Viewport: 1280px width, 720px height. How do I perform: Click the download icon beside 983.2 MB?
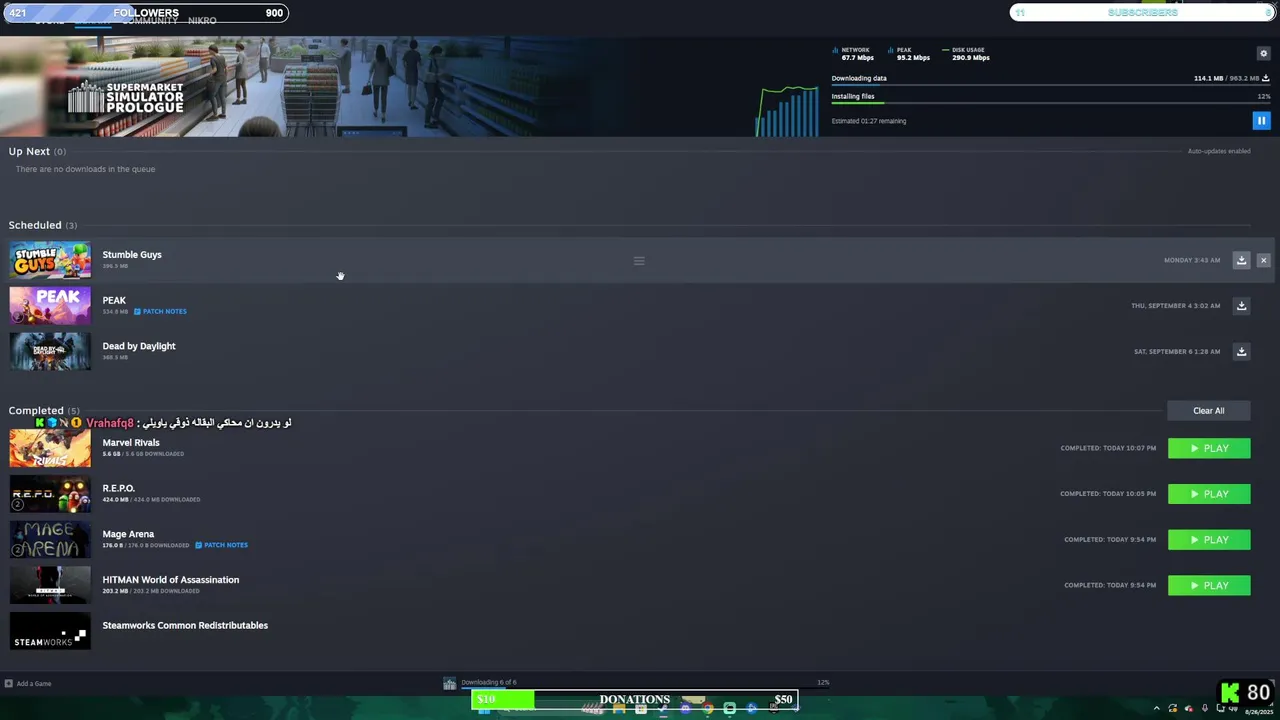click(1266, 78)
